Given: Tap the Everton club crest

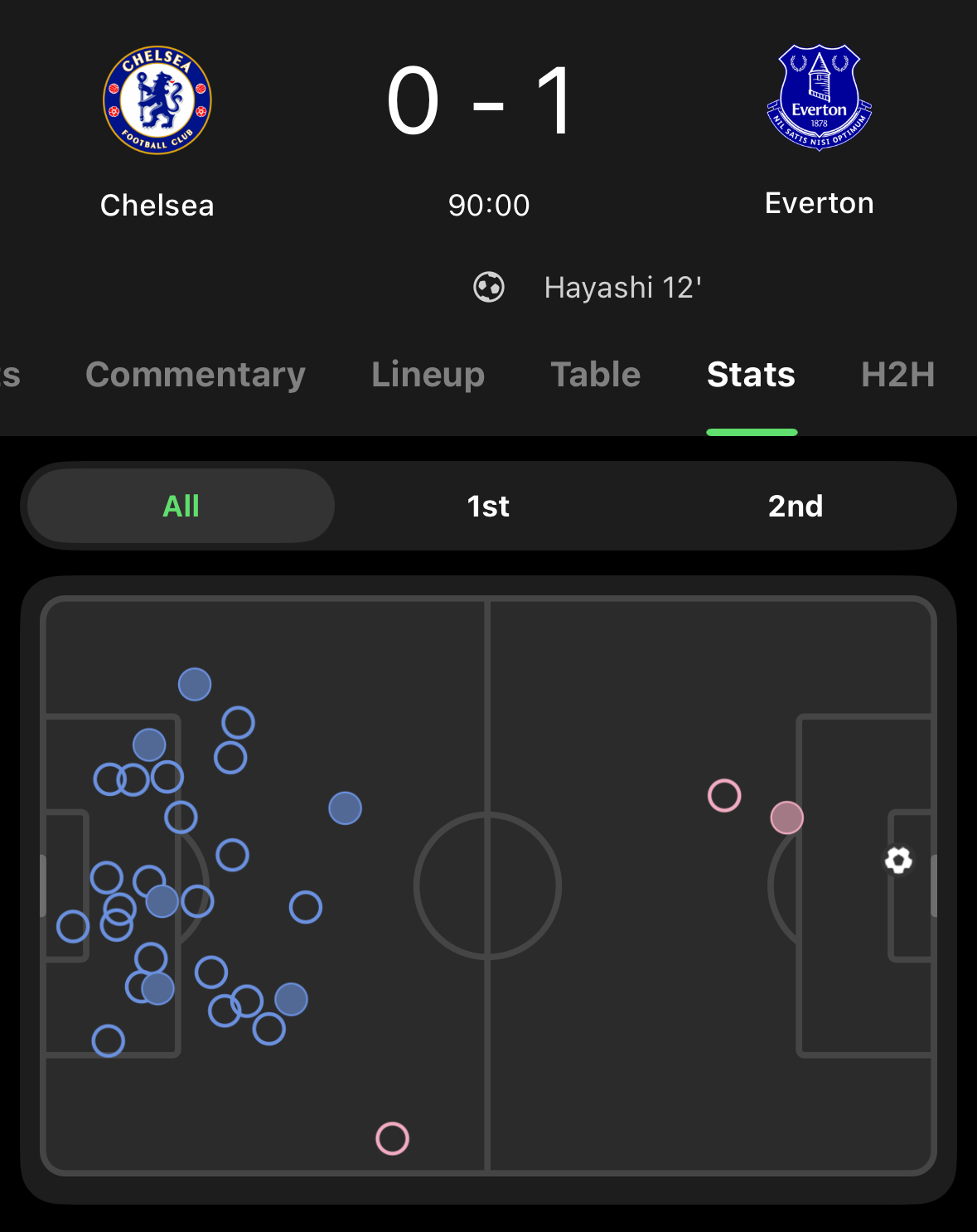Looking at the screenshot, I should (x=819, y=98).
